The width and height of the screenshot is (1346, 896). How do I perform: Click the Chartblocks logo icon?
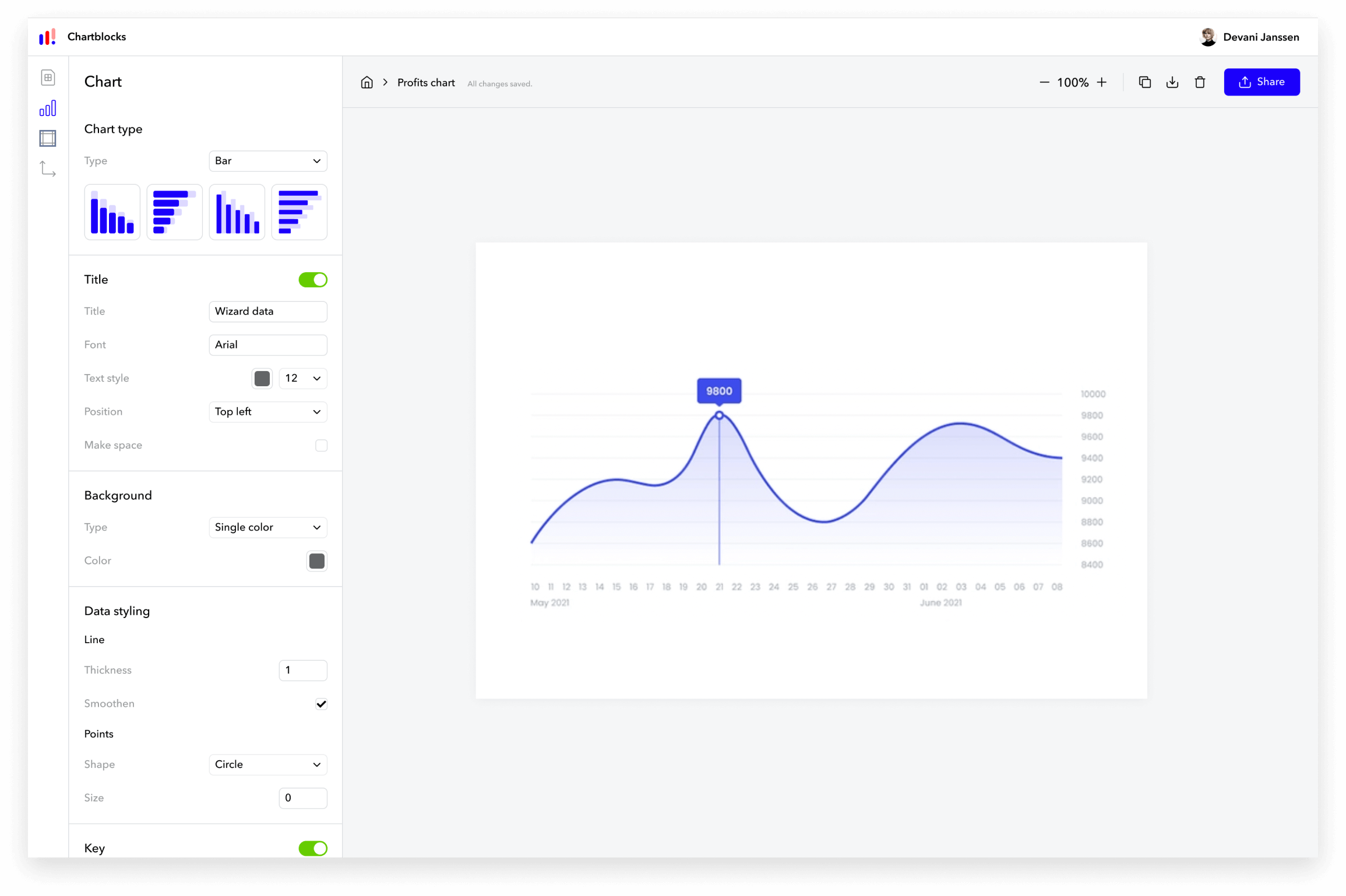47,37
